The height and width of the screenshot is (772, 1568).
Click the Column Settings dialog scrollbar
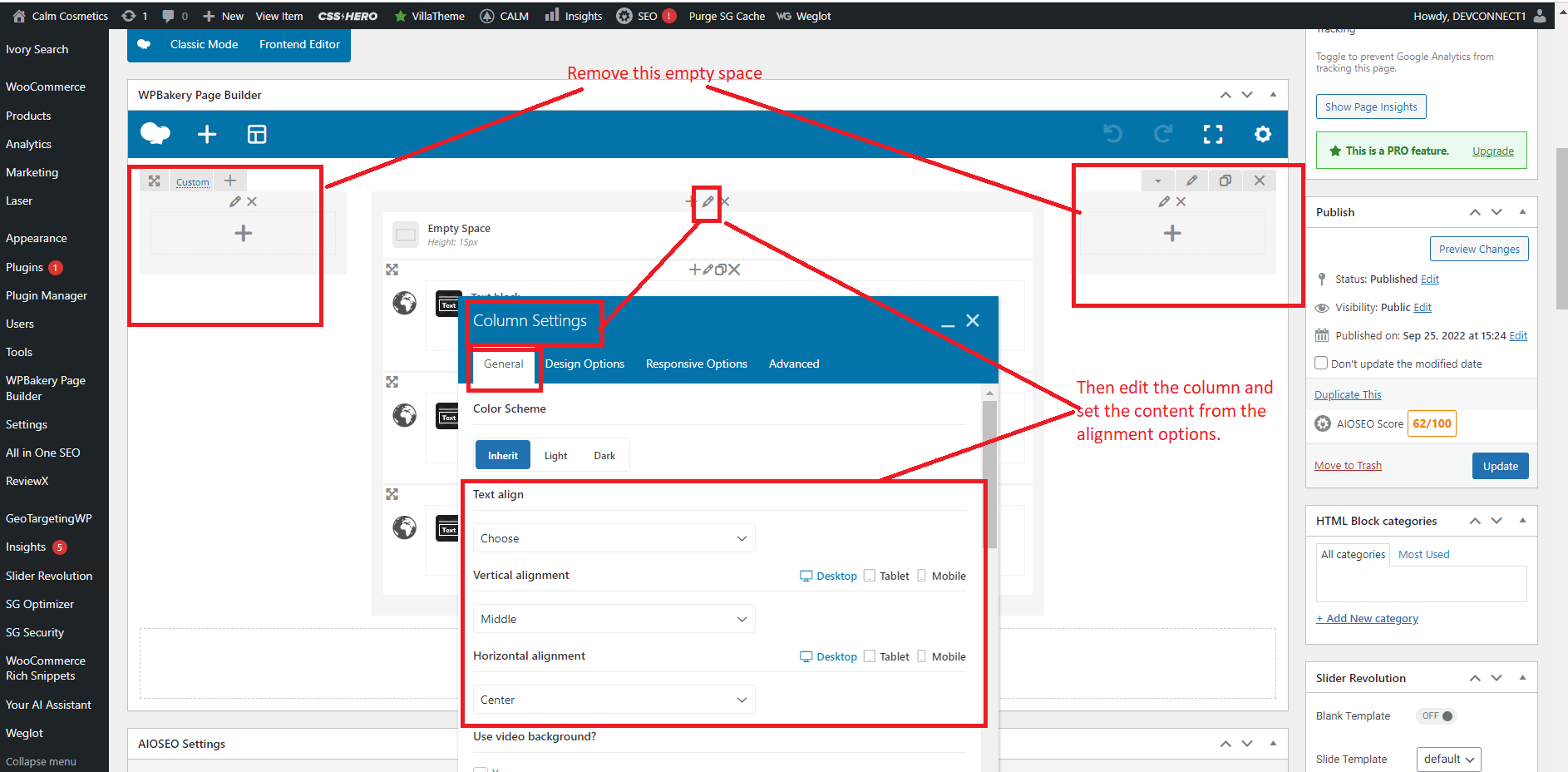tap(989, 474)
